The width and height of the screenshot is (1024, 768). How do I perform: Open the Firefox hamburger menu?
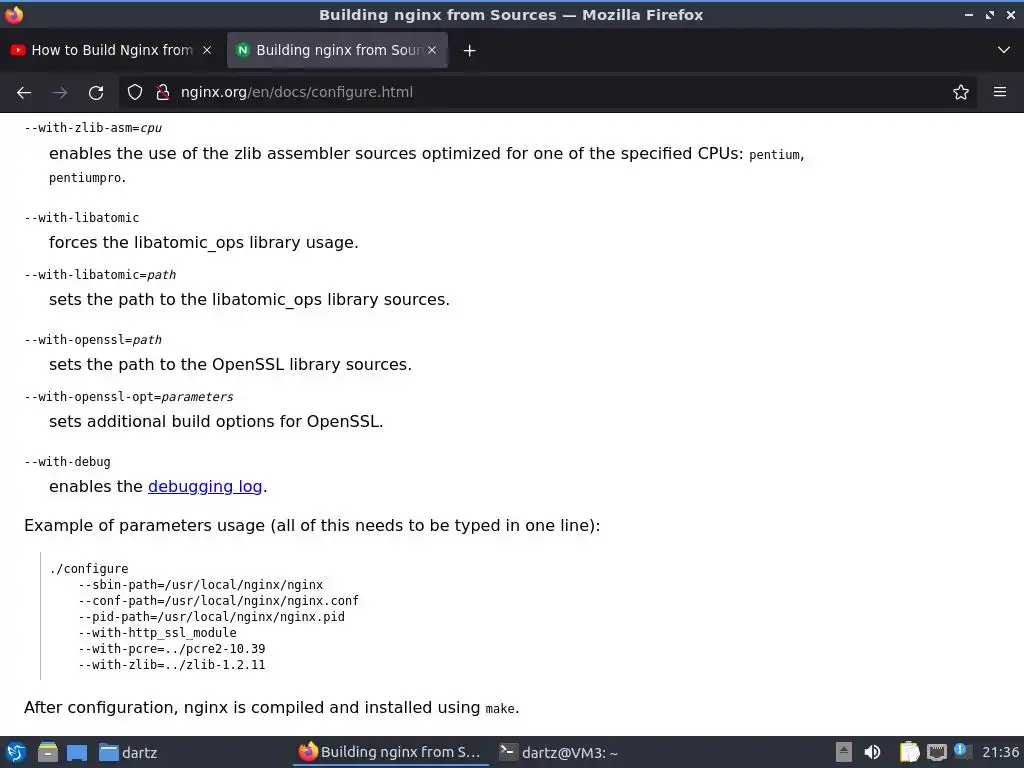pyautogui.click(x=1000, y=92)
